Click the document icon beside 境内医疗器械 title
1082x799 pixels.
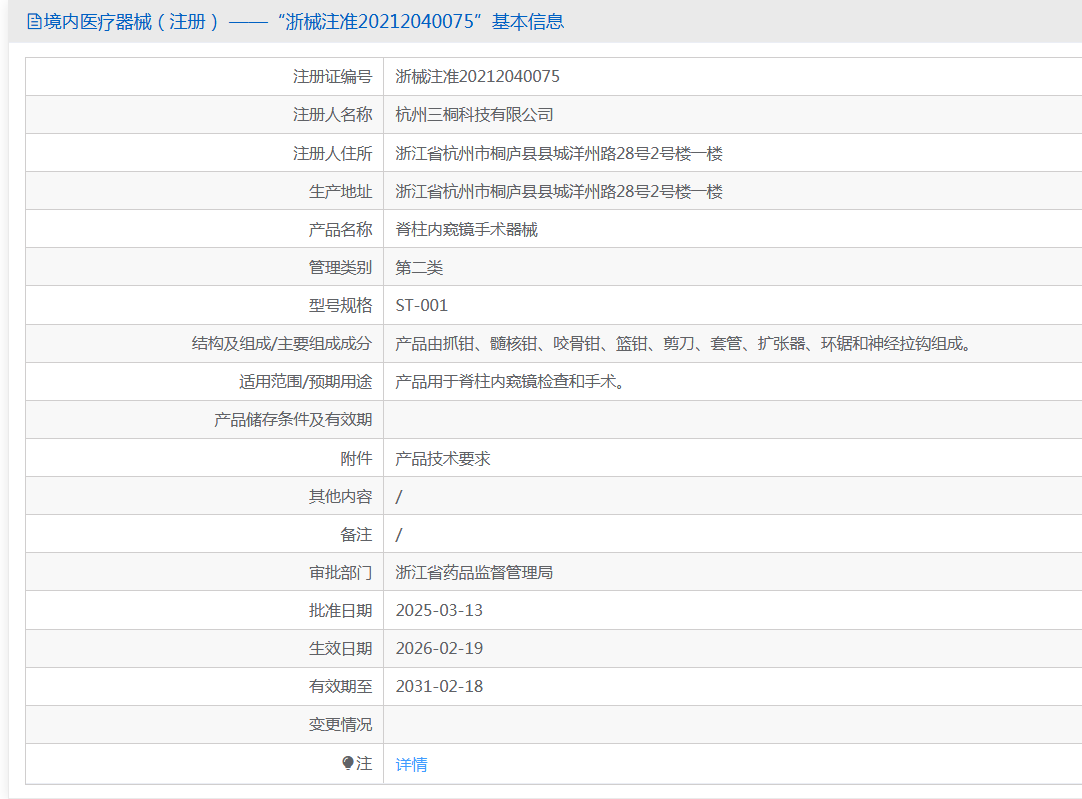[x=34, y=21]
